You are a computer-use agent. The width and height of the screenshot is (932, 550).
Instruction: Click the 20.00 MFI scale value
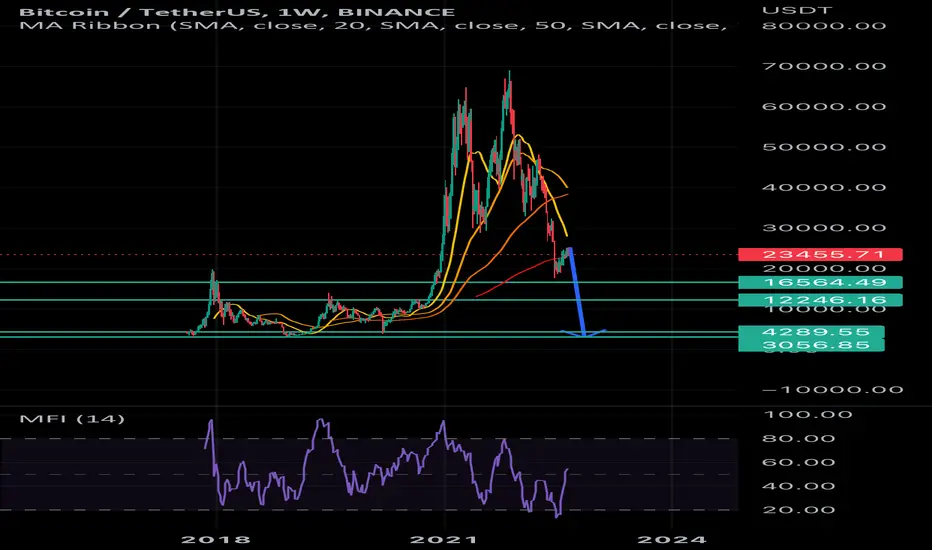(799, 510)
